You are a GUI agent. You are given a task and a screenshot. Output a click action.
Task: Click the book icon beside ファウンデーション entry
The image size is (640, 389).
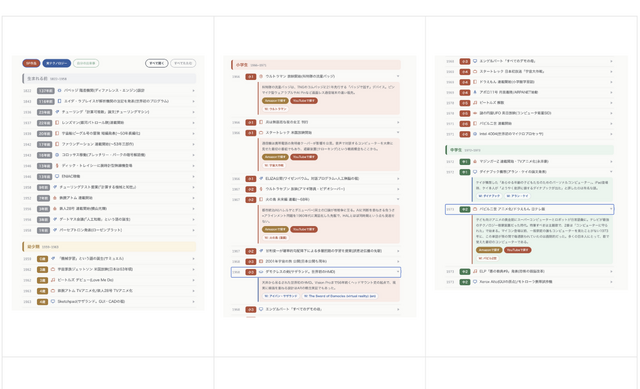click(x=57, y=144)
